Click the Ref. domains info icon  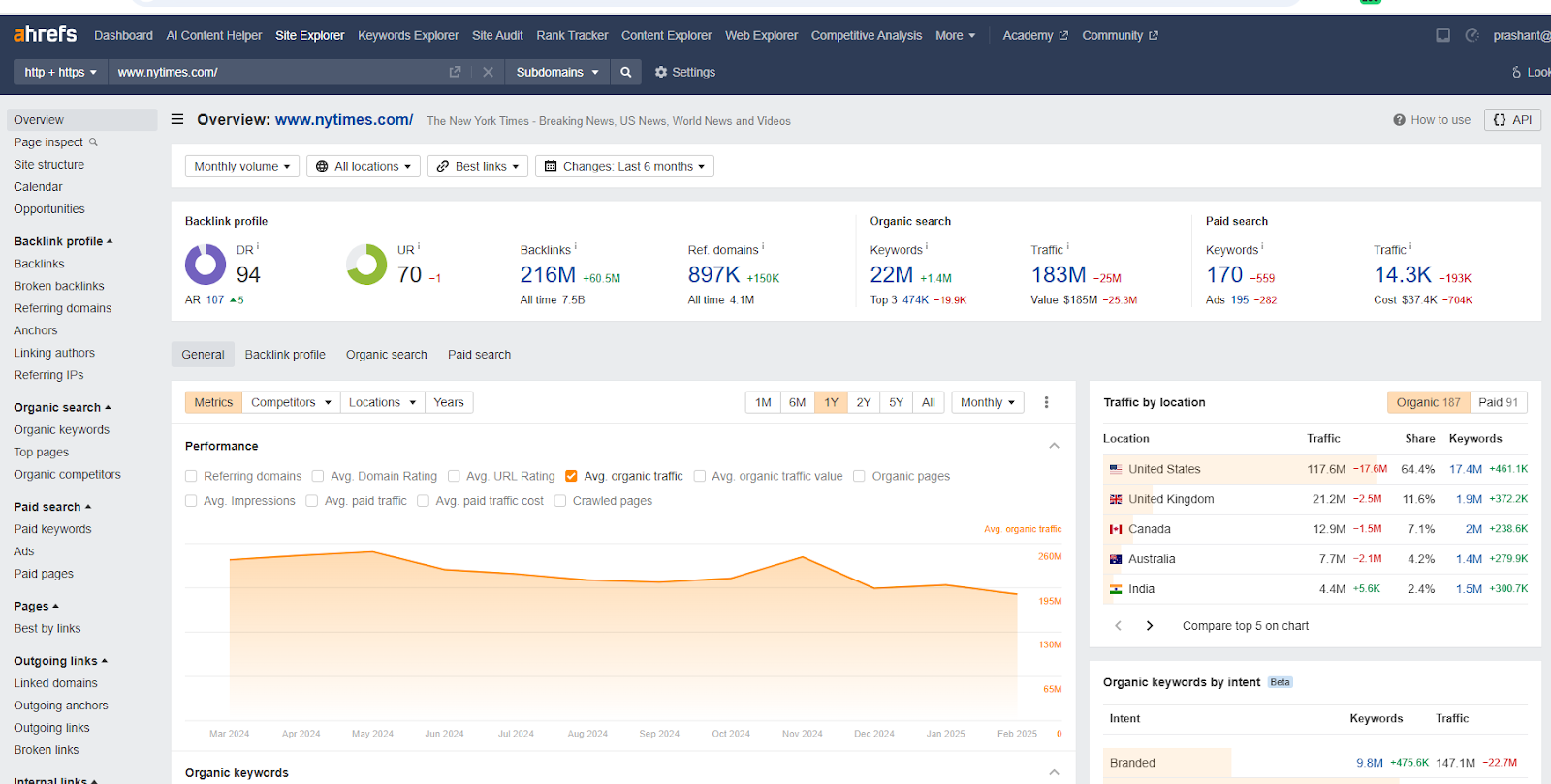763,246
